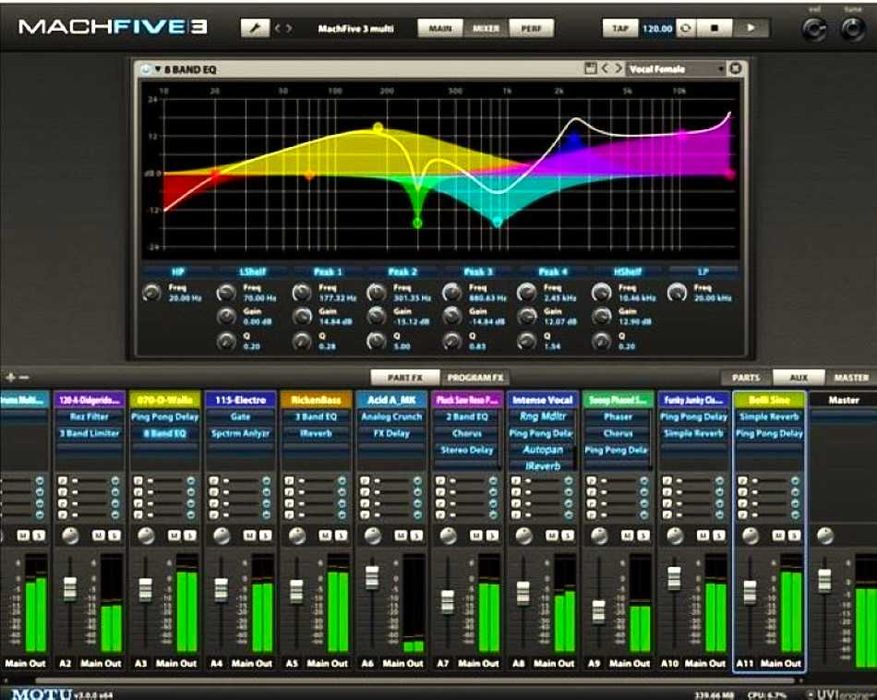Click the Peak 3 Gain knob
This screenshot has width=877, height=700.
[x=452, y=316]
